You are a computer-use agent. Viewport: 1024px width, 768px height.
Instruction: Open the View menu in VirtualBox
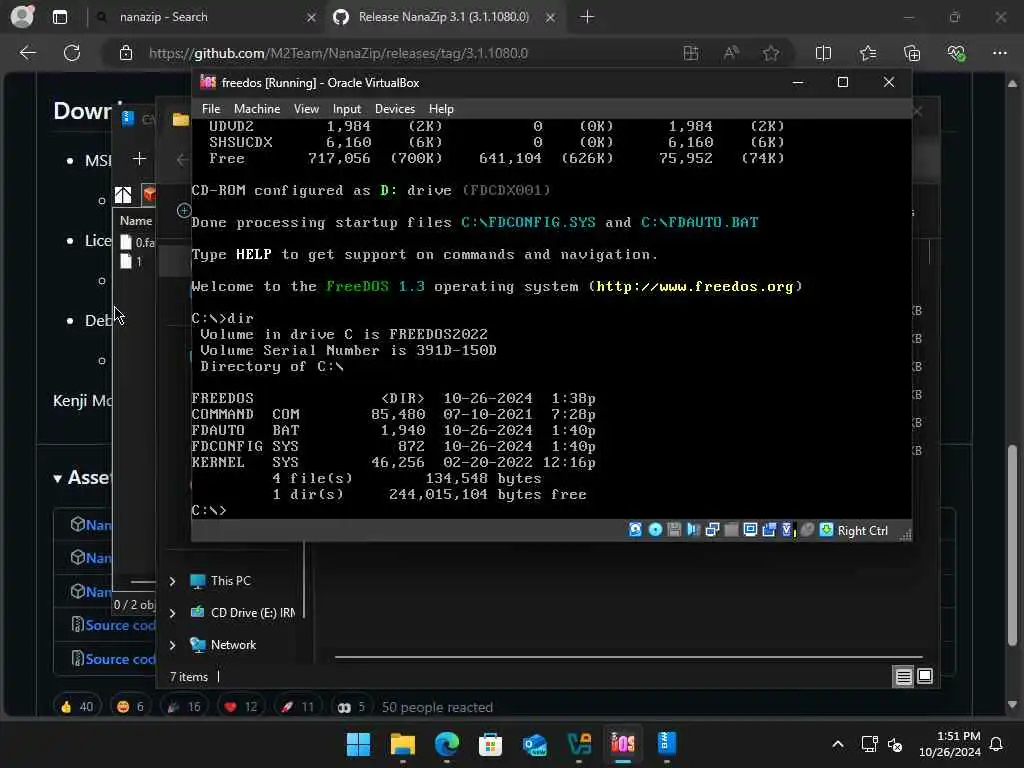306,109
